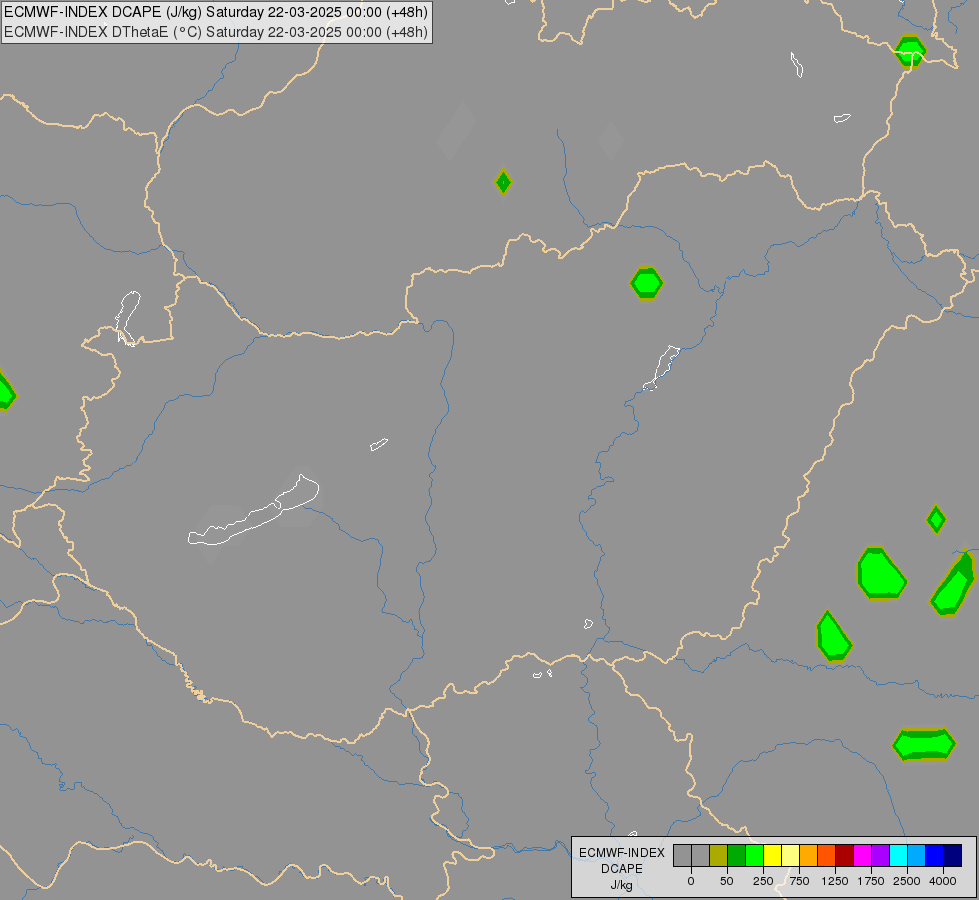This screenshot has width=979, height=900.
Task: Click the light blue legend swatch
Action: (917, 855)
